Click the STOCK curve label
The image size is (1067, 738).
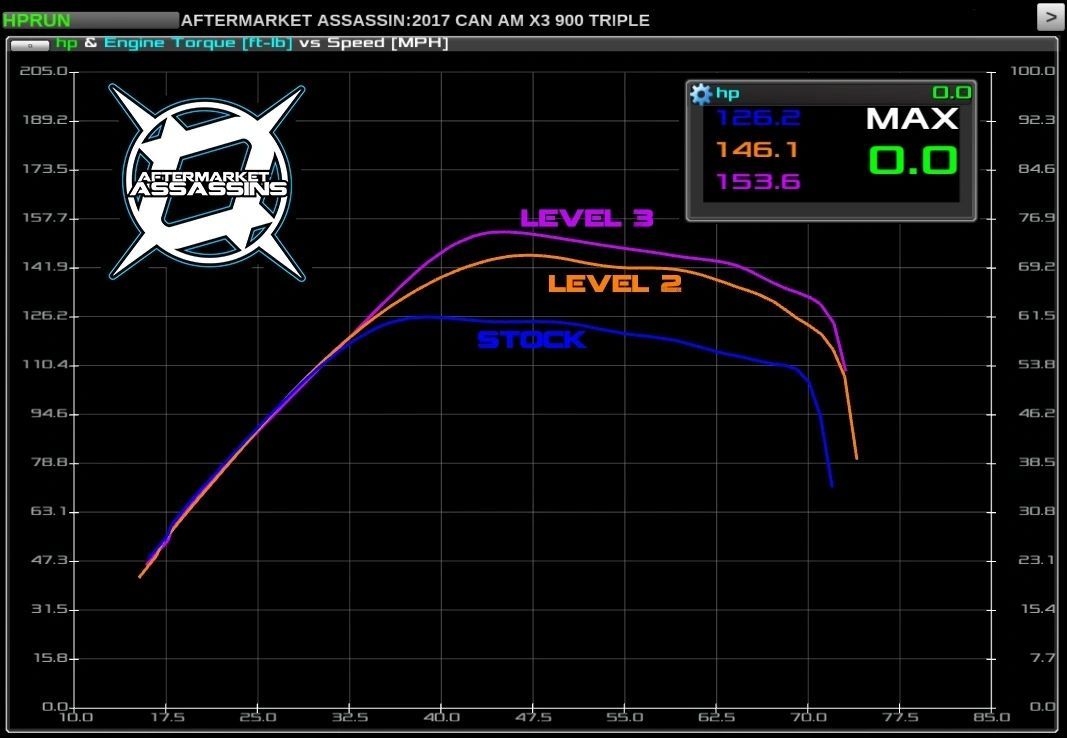531,339
